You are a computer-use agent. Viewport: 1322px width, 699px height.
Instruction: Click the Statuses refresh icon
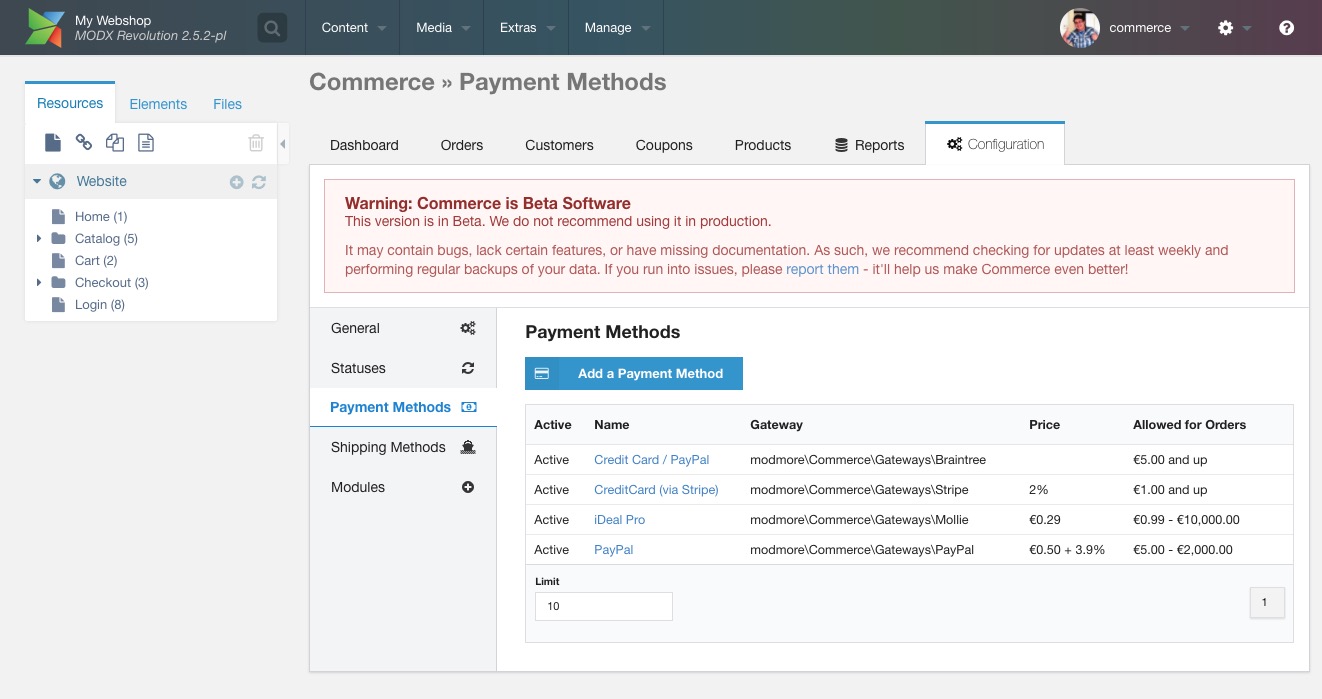pos(468,368)
